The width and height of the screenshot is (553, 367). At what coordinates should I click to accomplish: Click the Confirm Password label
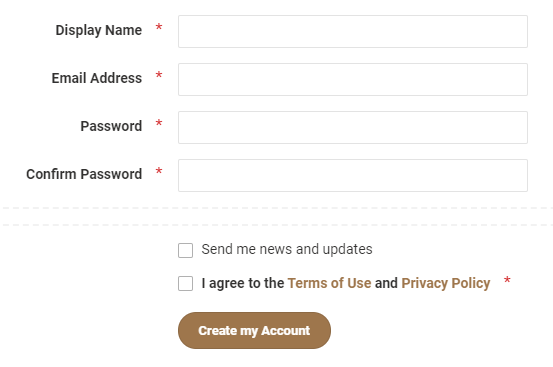pyautogui.click(x=84, y=174)
